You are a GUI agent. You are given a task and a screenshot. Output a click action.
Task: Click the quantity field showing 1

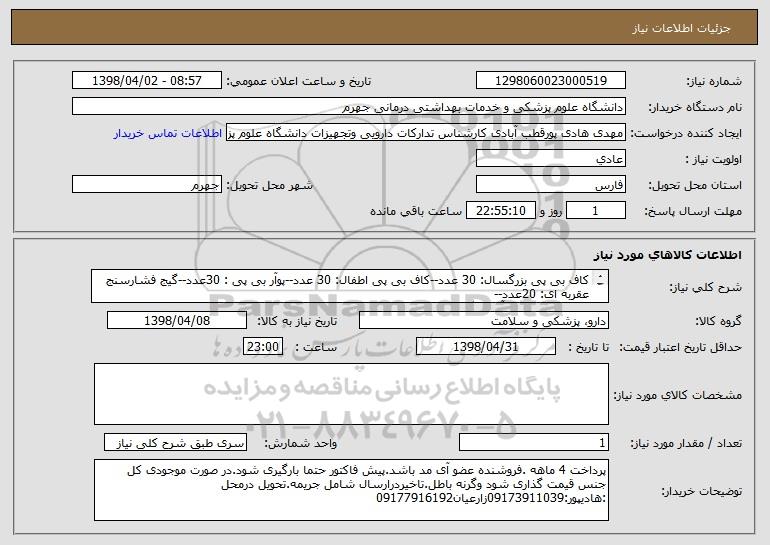click(x=534, y=443)
